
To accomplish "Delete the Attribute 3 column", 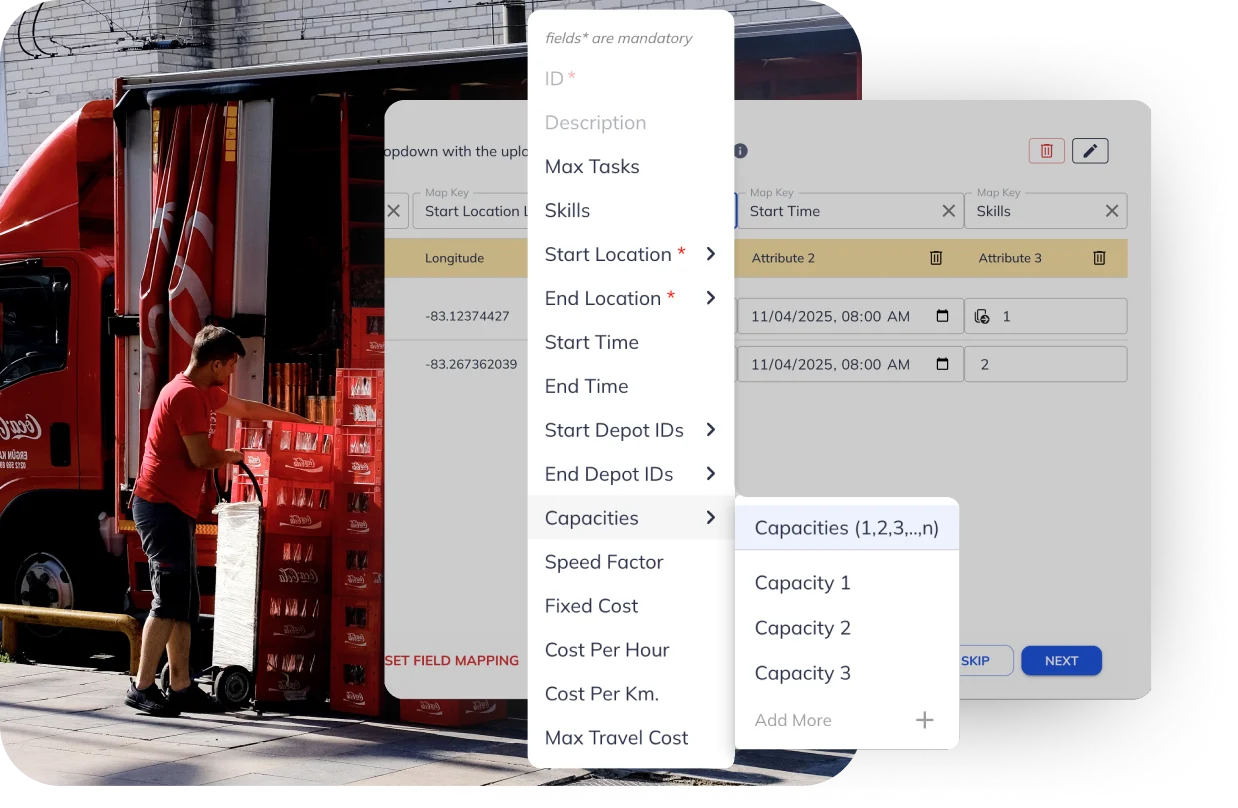I will pos(1099,258).
